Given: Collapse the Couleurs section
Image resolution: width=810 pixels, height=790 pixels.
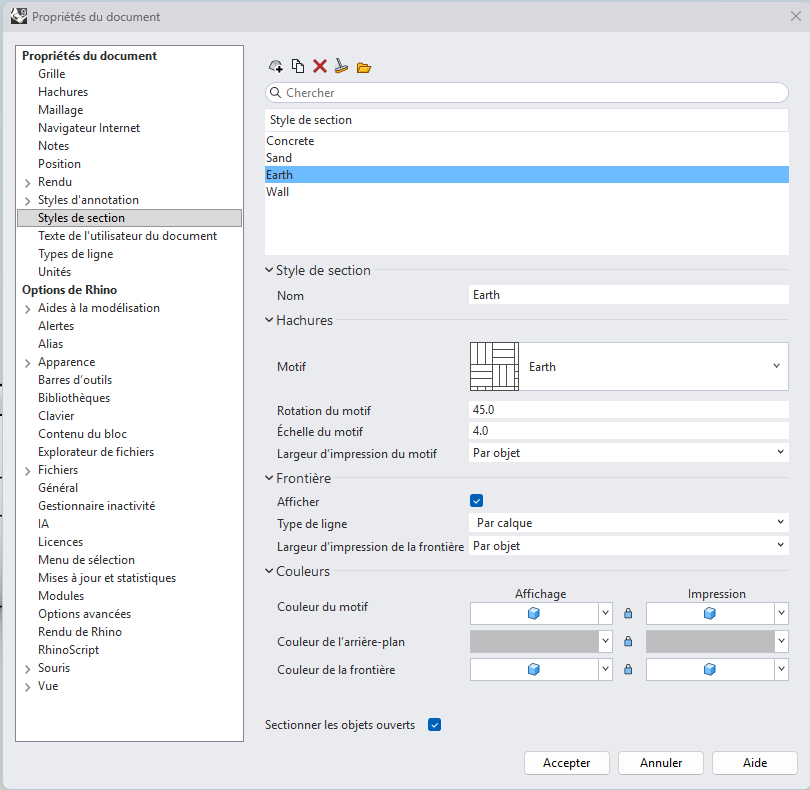Looking at the screenshot, I should [x=269, y=571].
